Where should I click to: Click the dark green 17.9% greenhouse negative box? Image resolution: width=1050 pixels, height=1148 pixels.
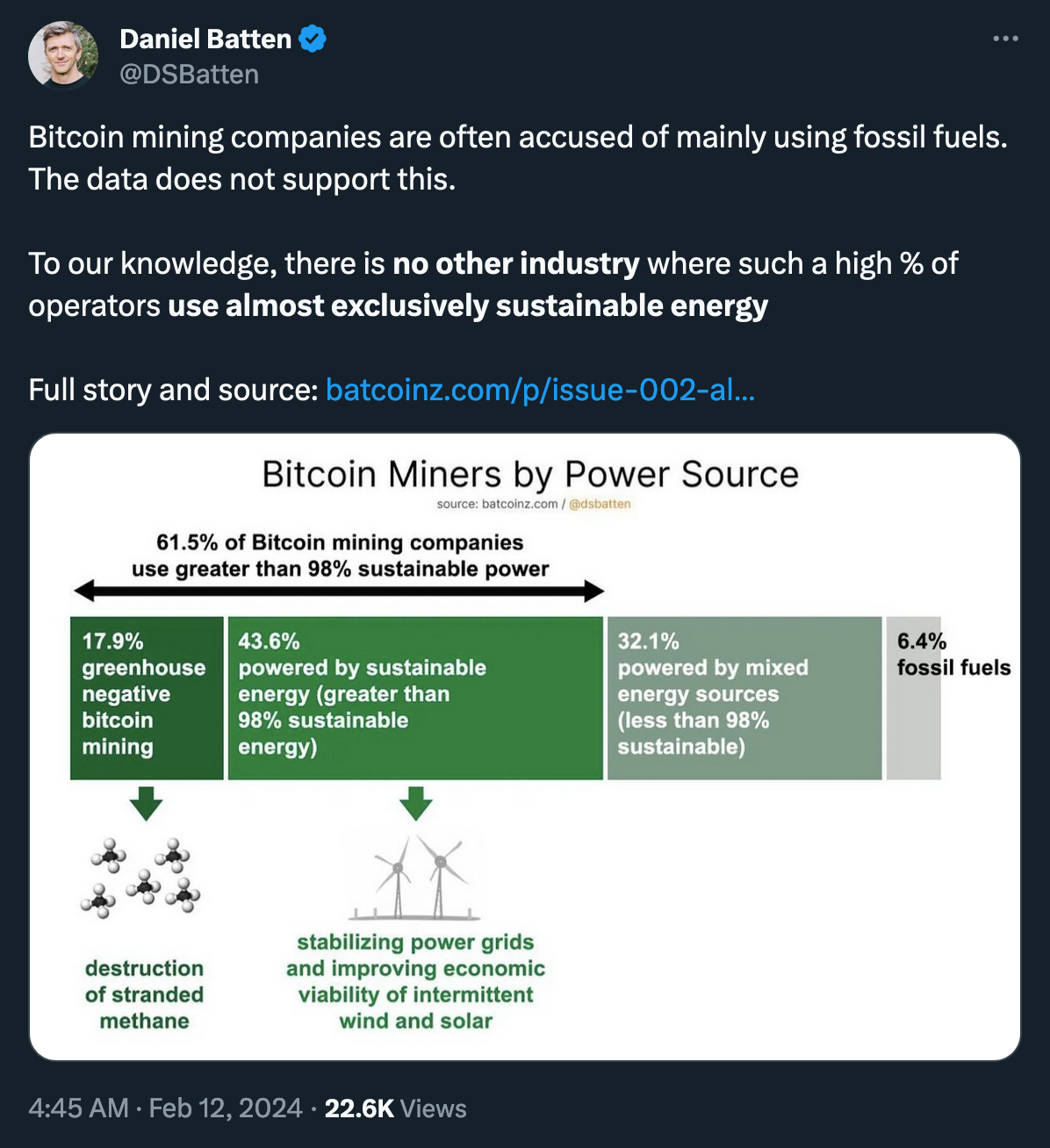(147, 698)
